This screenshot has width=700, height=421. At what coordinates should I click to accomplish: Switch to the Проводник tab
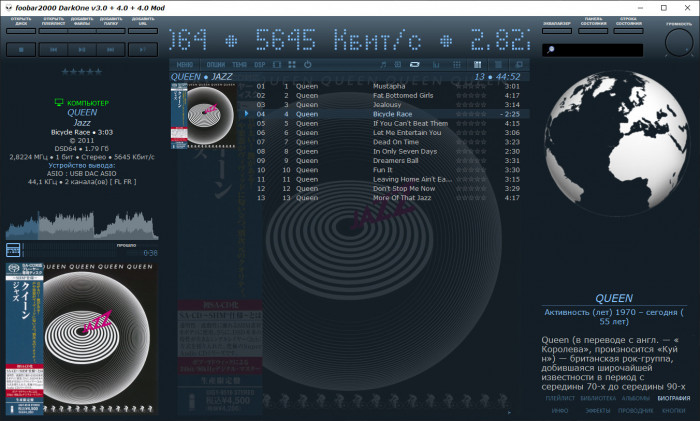[x=636, y=410]
